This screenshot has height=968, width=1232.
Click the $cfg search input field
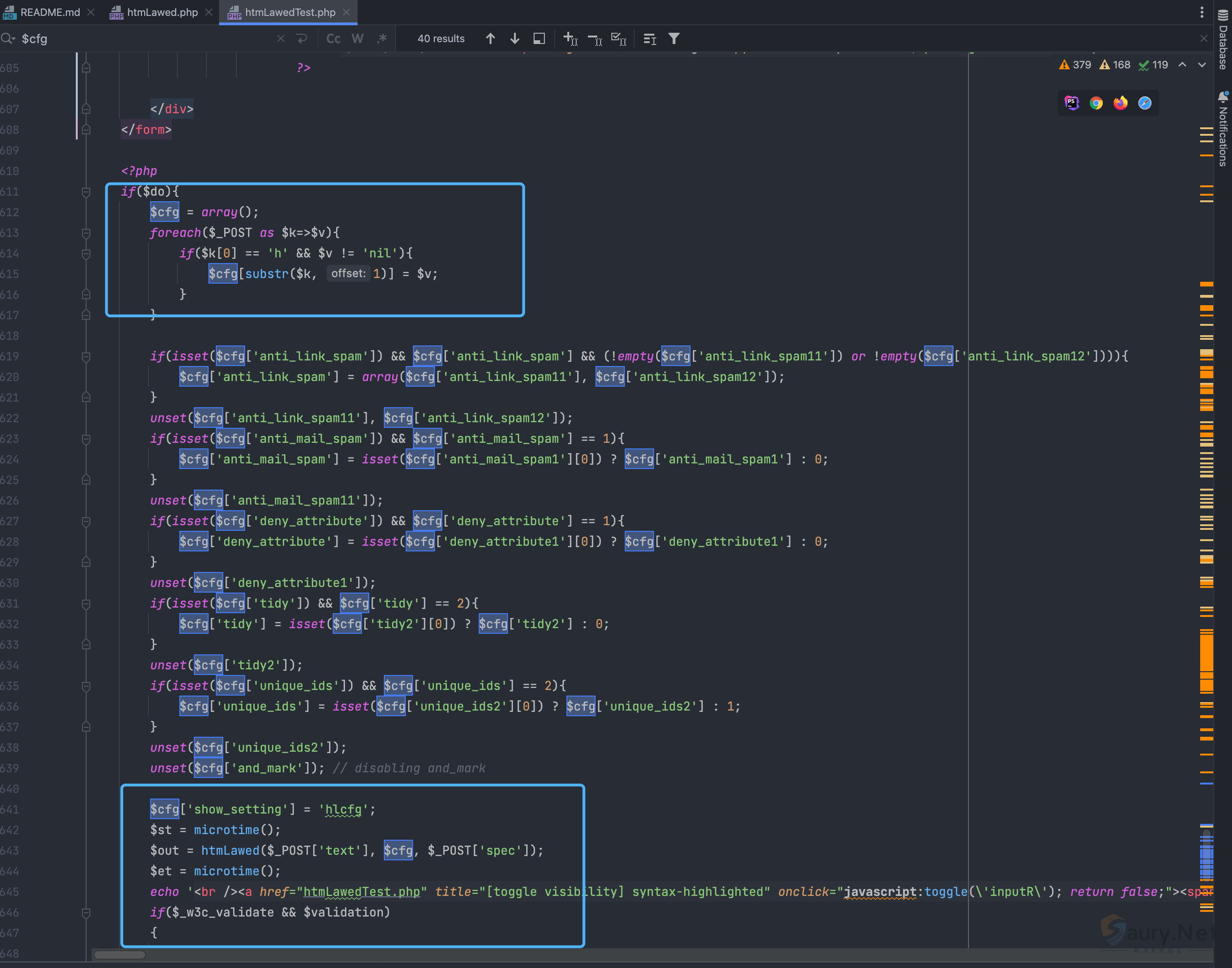pyautogui.click(x=142, y=38)
